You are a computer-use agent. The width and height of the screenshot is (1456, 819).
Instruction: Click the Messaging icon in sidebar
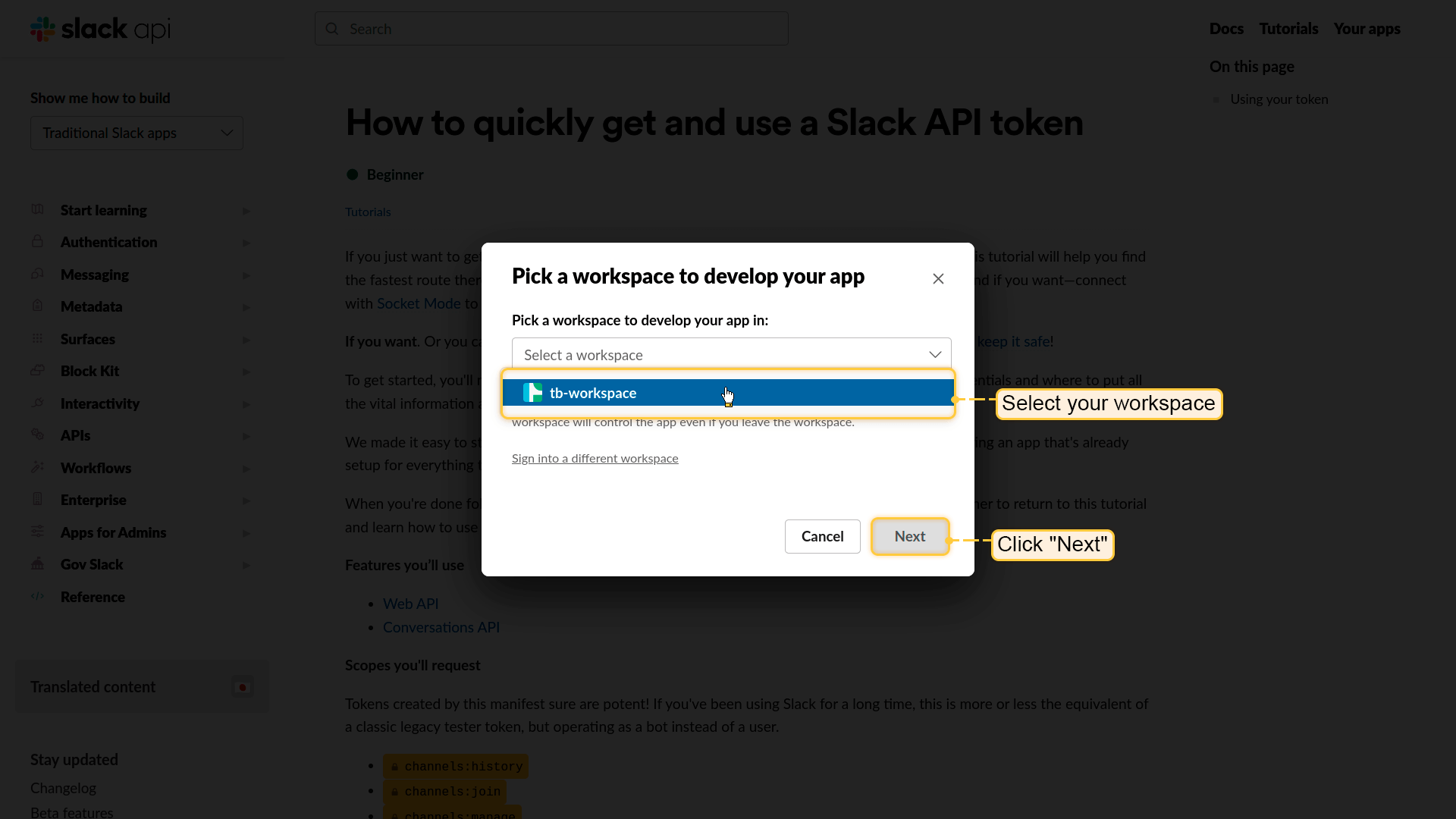[x=37, y=274]
